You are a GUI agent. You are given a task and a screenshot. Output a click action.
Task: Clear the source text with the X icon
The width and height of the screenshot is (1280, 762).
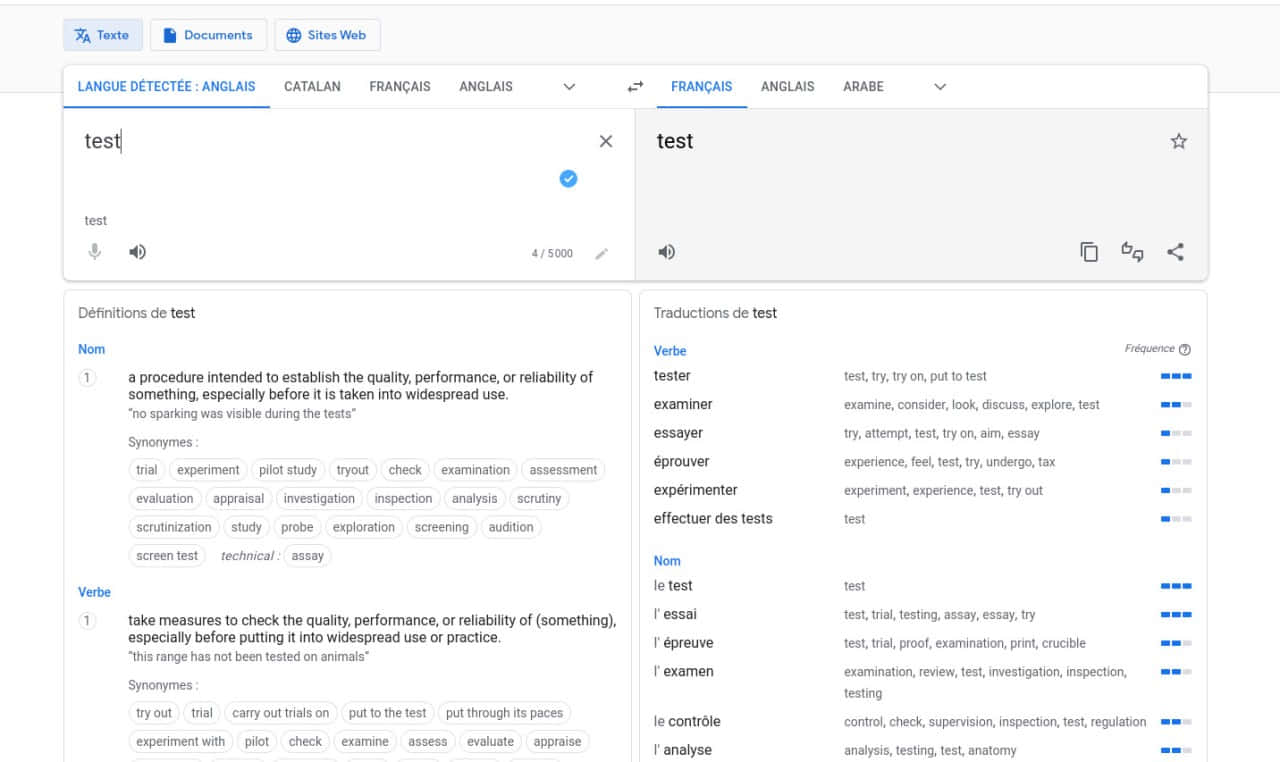click(605, 141)
